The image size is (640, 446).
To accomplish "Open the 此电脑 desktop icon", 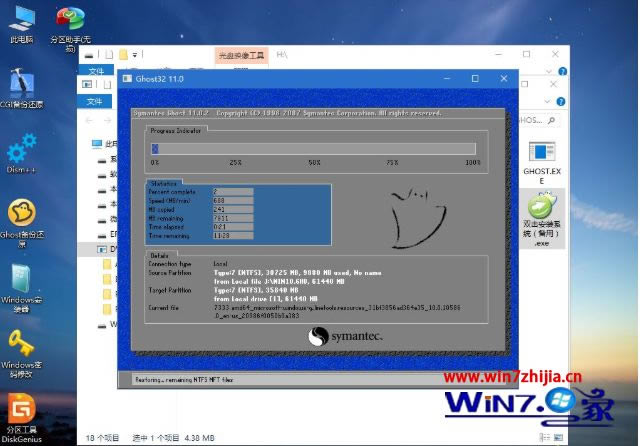I will pyautogui.click(x=22, y=24).
